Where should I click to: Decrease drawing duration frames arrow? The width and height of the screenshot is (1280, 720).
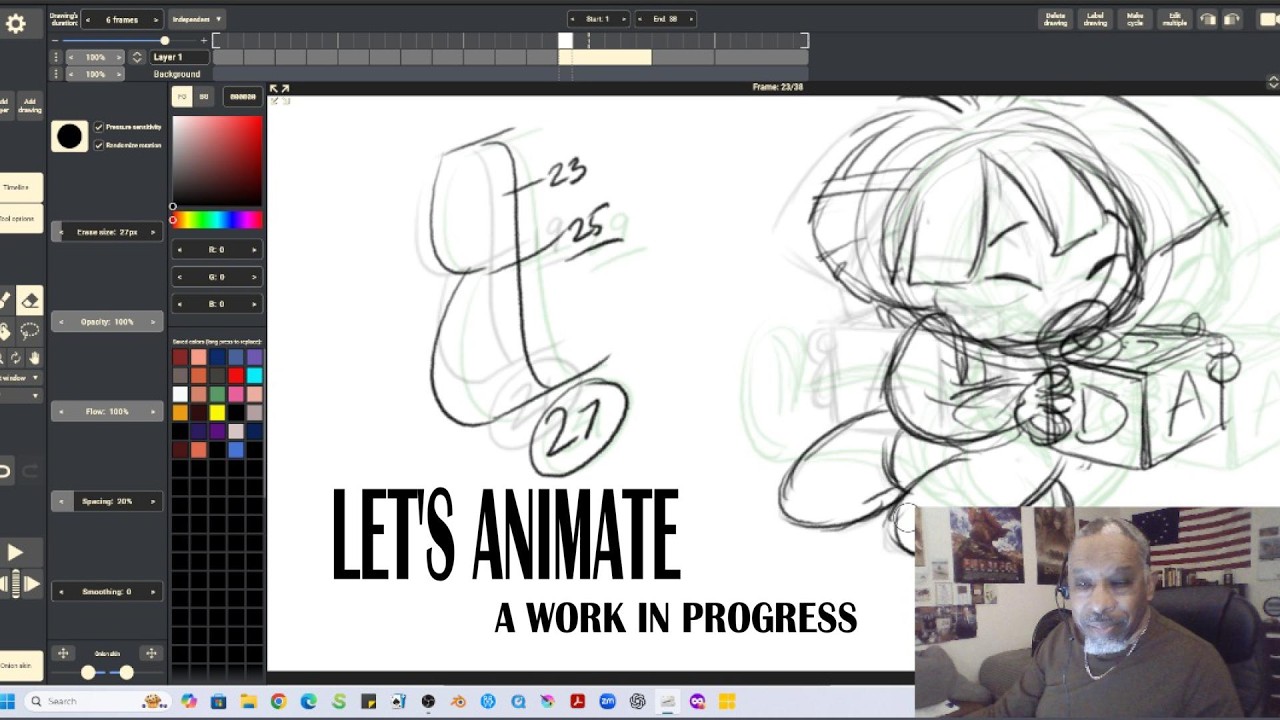[x=88, y=19]
